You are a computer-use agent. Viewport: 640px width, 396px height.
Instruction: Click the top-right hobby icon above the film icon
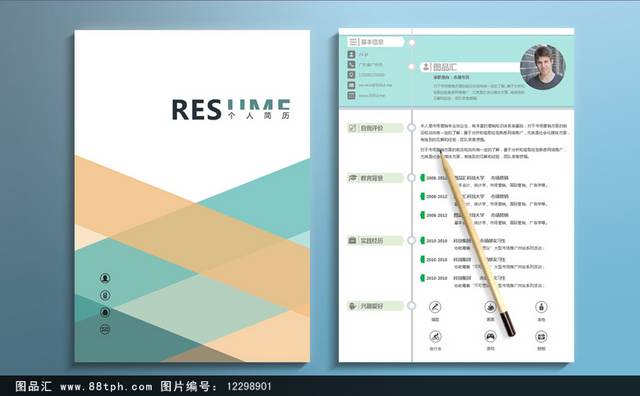coord(541,307)
